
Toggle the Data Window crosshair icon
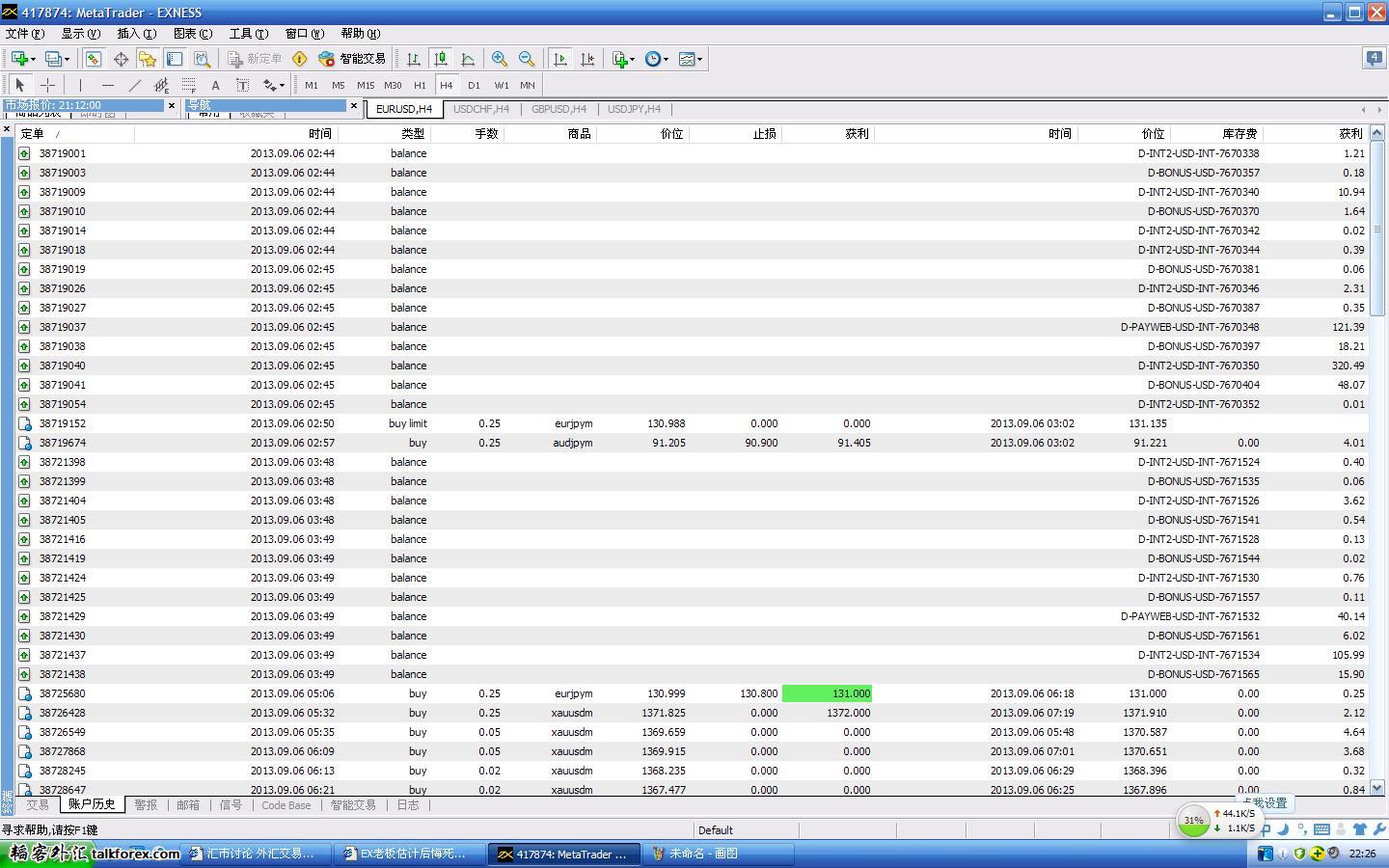121,59
